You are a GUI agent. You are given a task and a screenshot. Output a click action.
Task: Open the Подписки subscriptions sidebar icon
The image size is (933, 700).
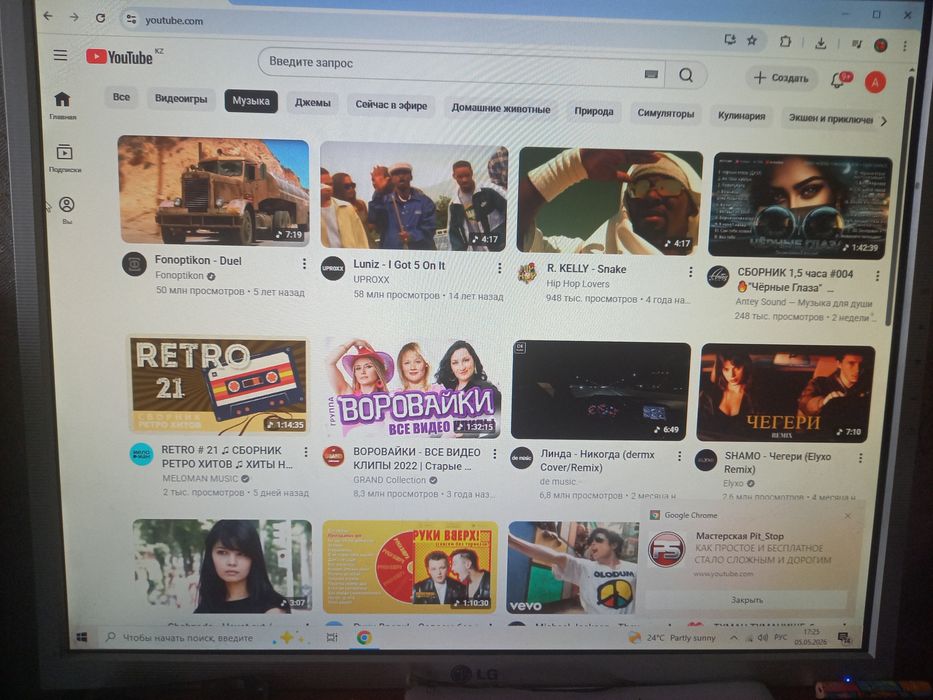pos(64,158)
